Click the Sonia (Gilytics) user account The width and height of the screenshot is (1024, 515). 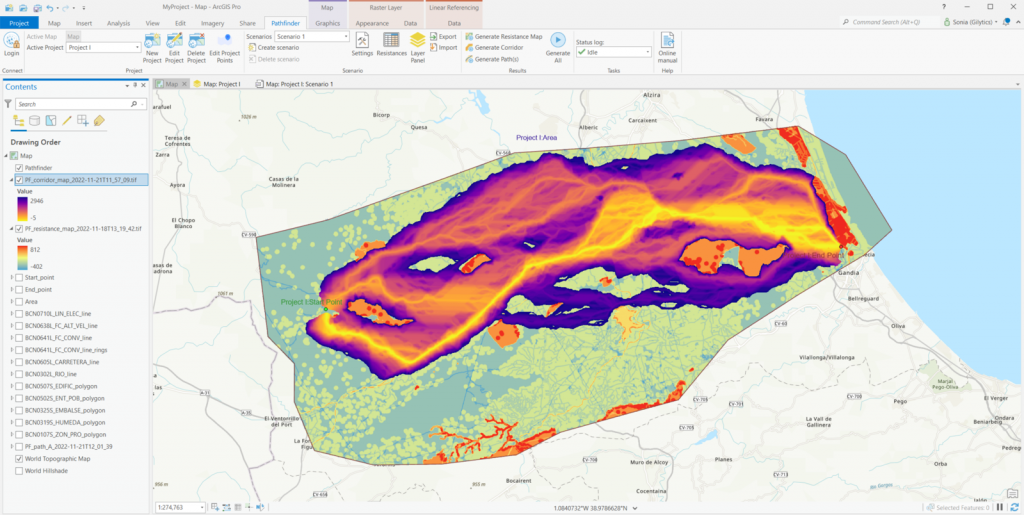click(x=969, y=22)
